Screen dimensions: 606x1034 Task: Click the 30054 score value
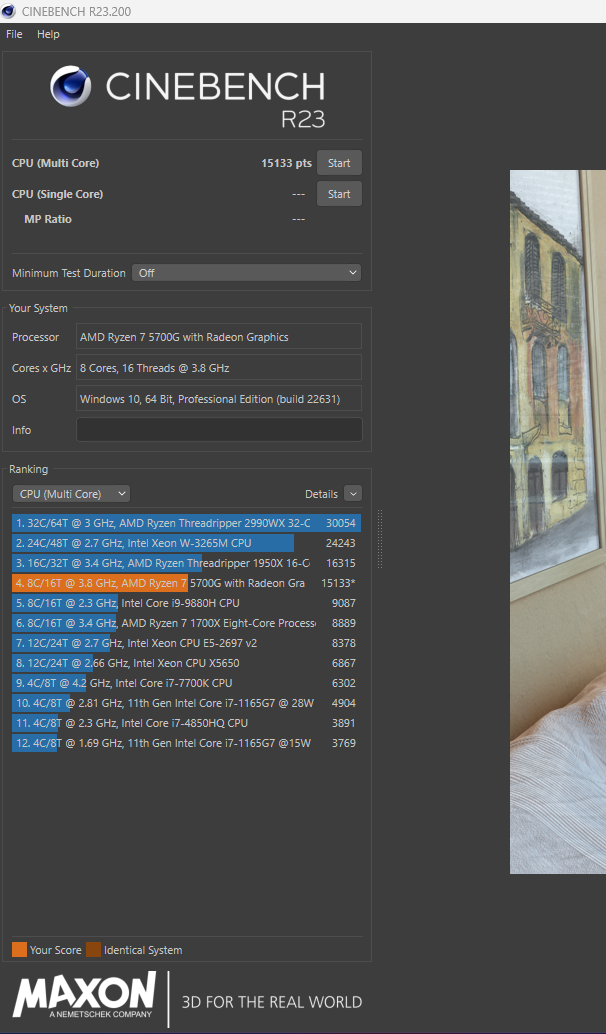point(341,523)
